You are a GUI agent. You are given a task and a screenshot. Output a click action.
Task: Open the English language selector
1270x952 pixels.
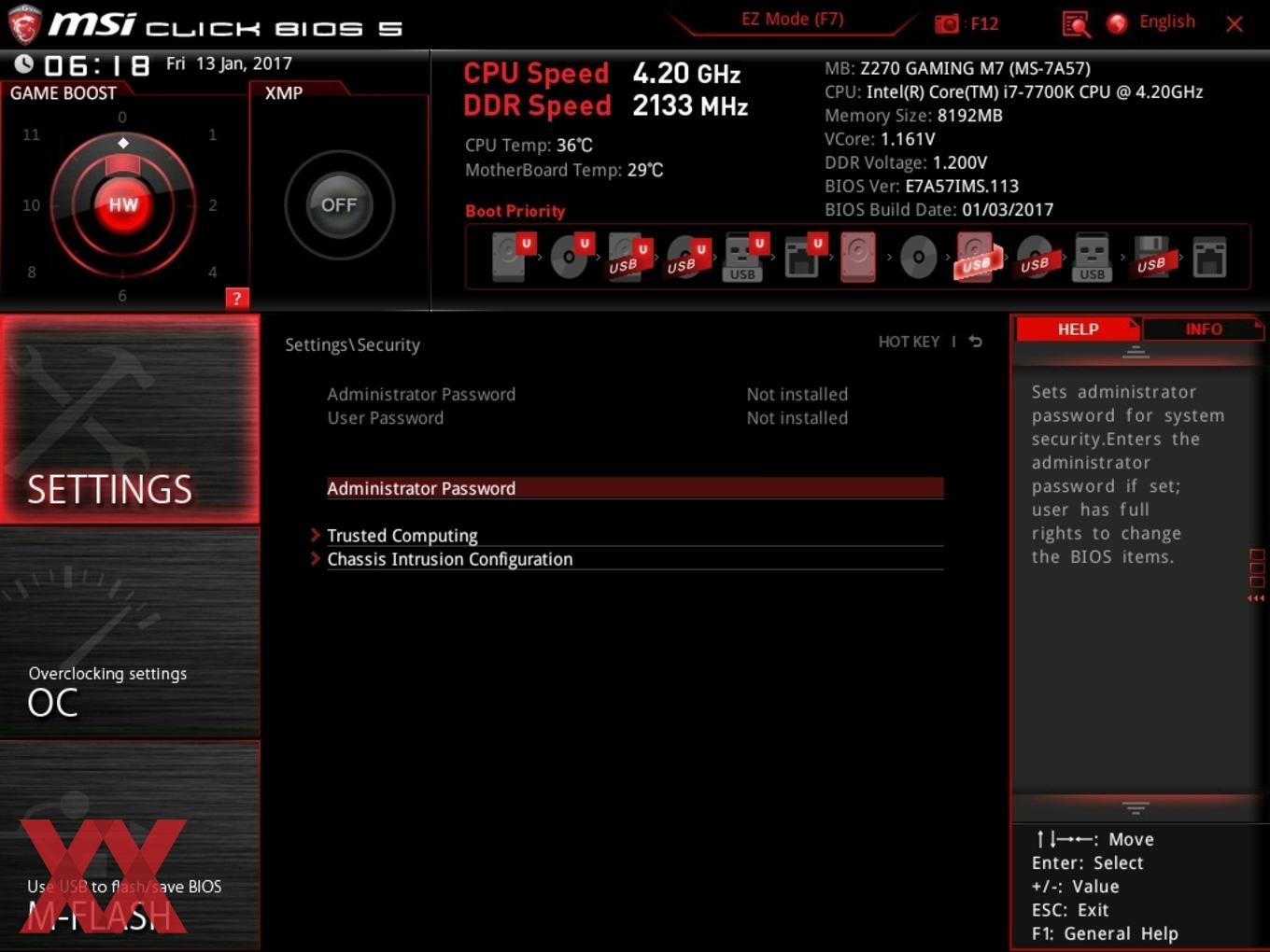click(1166, 21)
